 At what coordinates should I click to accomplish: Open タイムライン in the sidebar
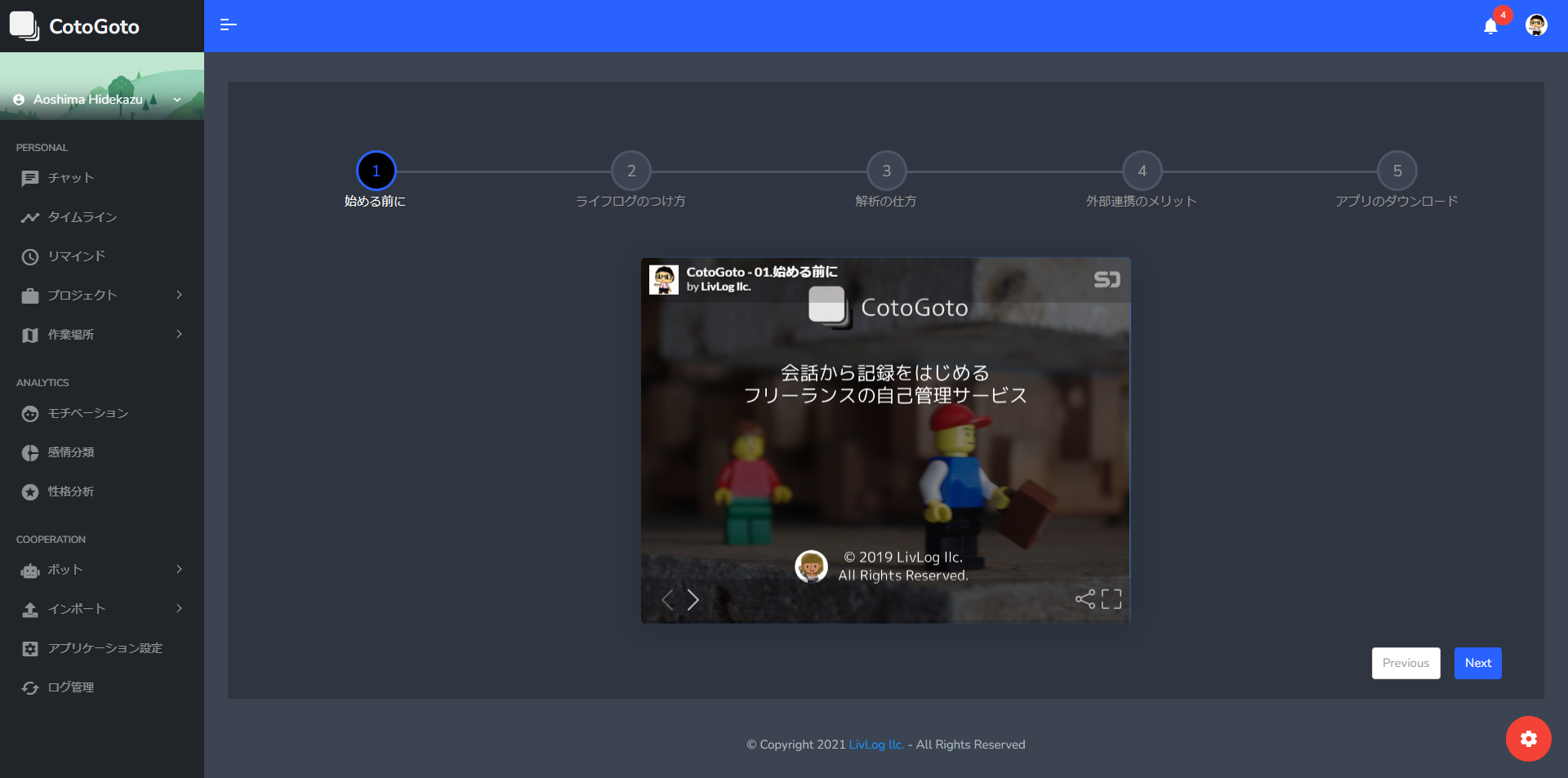[x=82, y=217]
